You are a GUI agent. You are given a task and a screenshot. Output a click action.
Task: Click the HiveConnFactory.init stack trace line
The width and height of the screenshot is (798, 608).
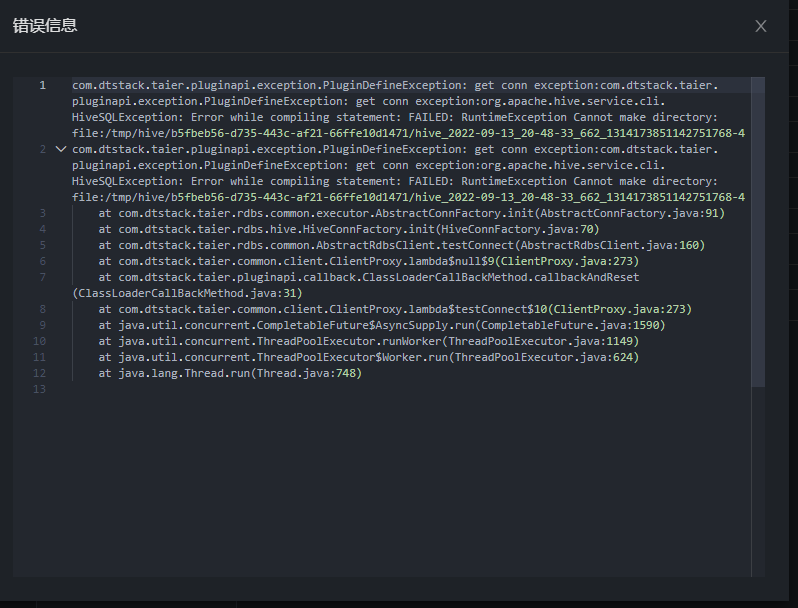click(x=349, y=229)
